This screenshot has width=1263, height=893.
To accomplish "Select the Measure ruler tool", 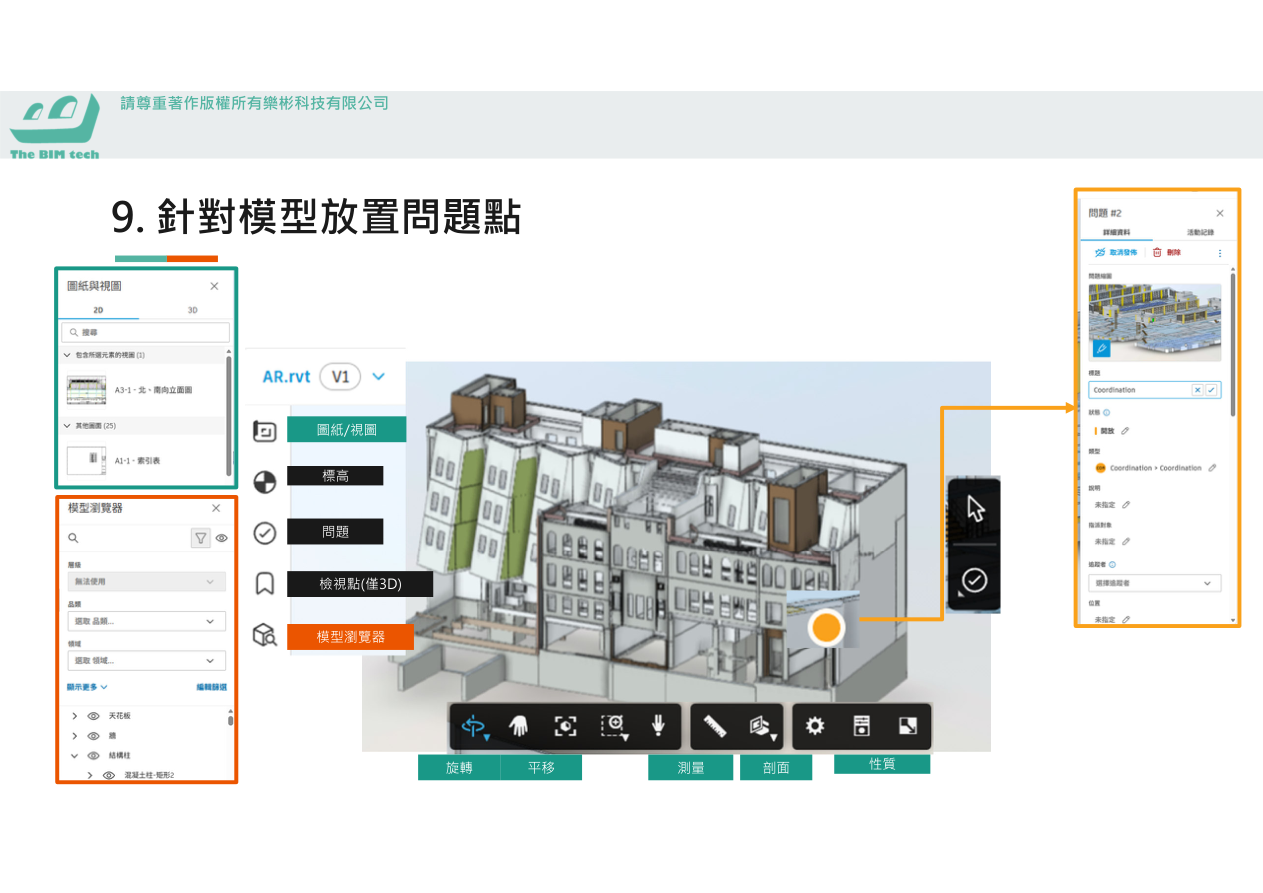I will (x=714, y=727).
